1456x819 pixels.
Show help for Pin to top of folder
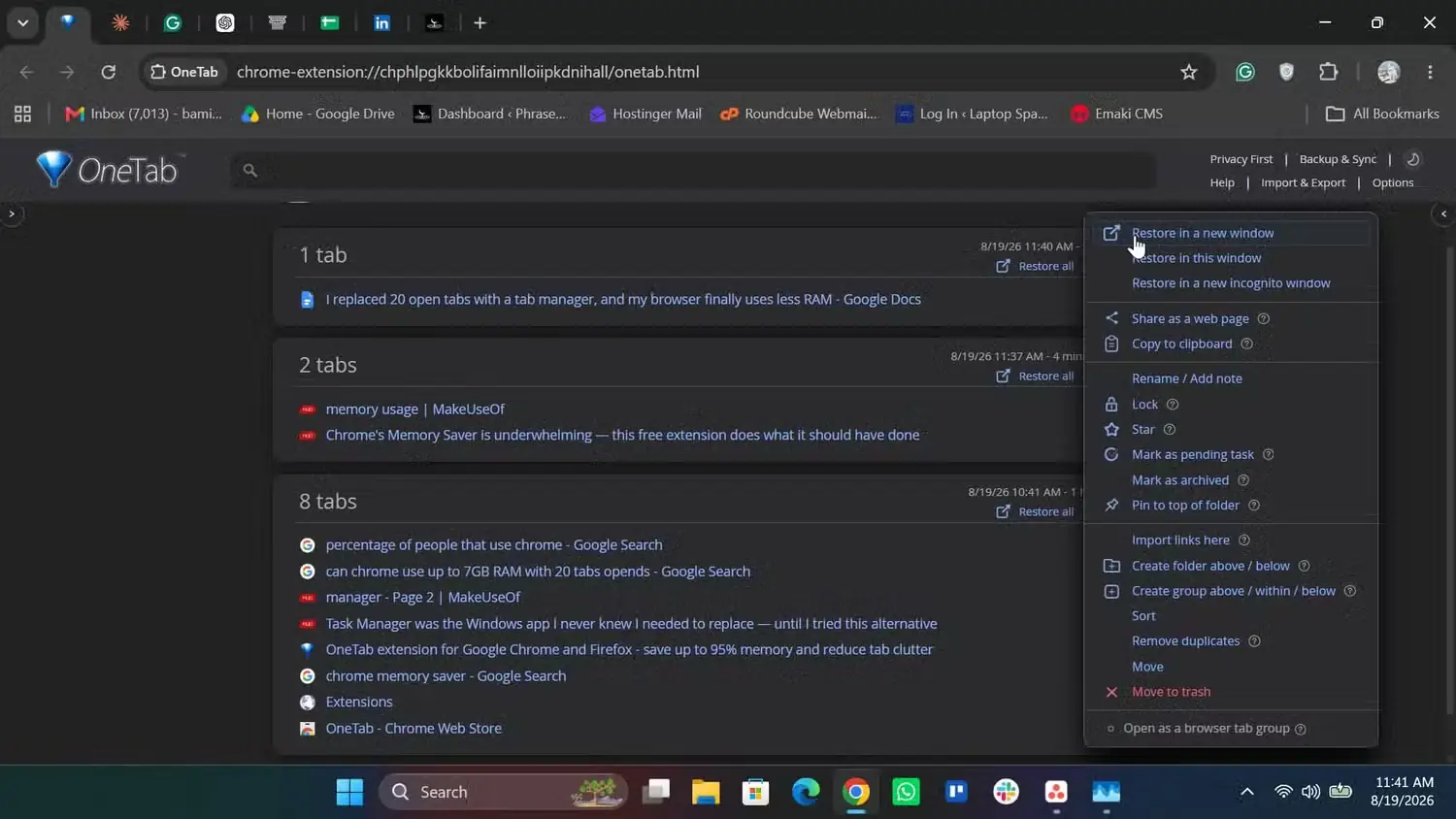(1254, 505)
